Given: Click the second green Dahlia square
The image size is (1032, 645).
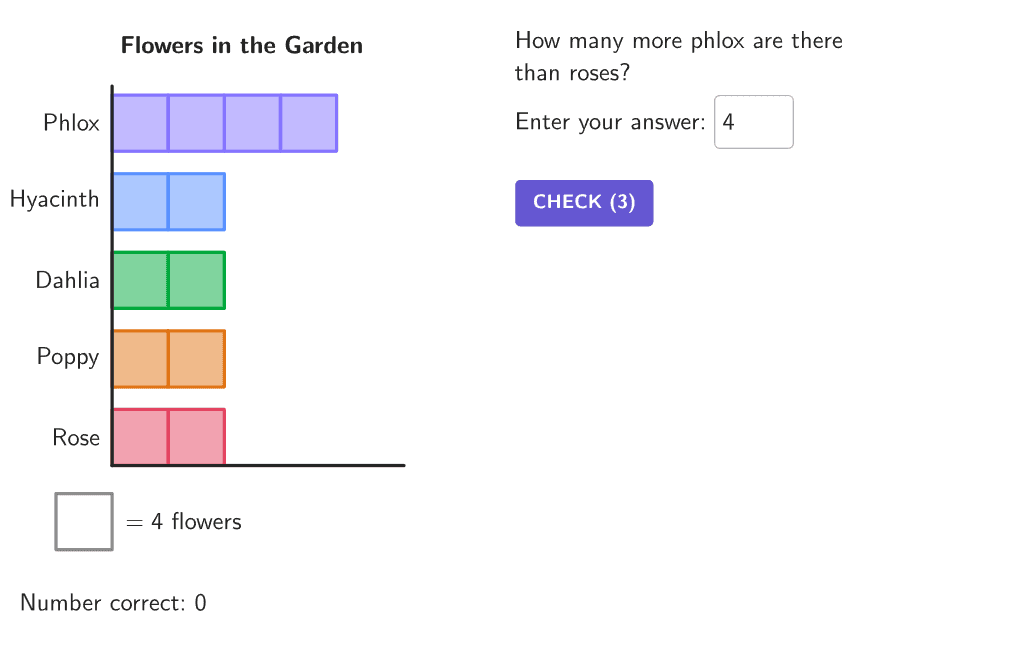Looking at the screenshot, I should [196, 280].
